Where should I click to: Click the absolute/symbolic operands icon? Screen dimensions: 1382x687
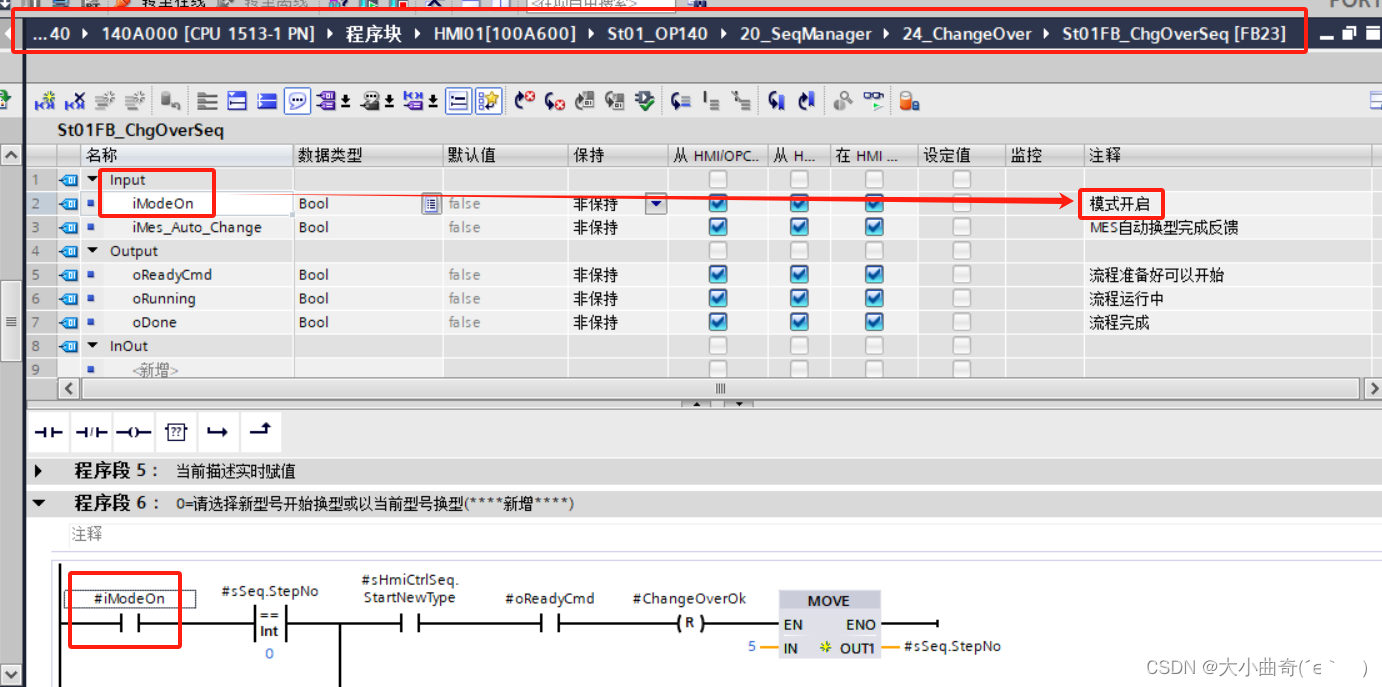click(x=326, y=100)
